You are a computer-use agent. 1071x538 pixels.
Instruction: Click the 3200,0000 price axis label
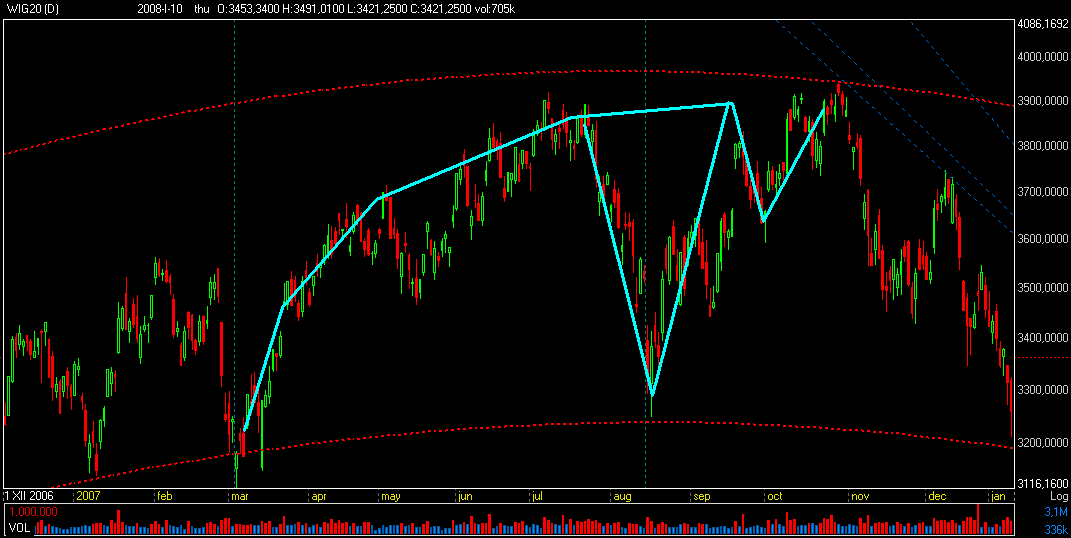pos(1041,442)
